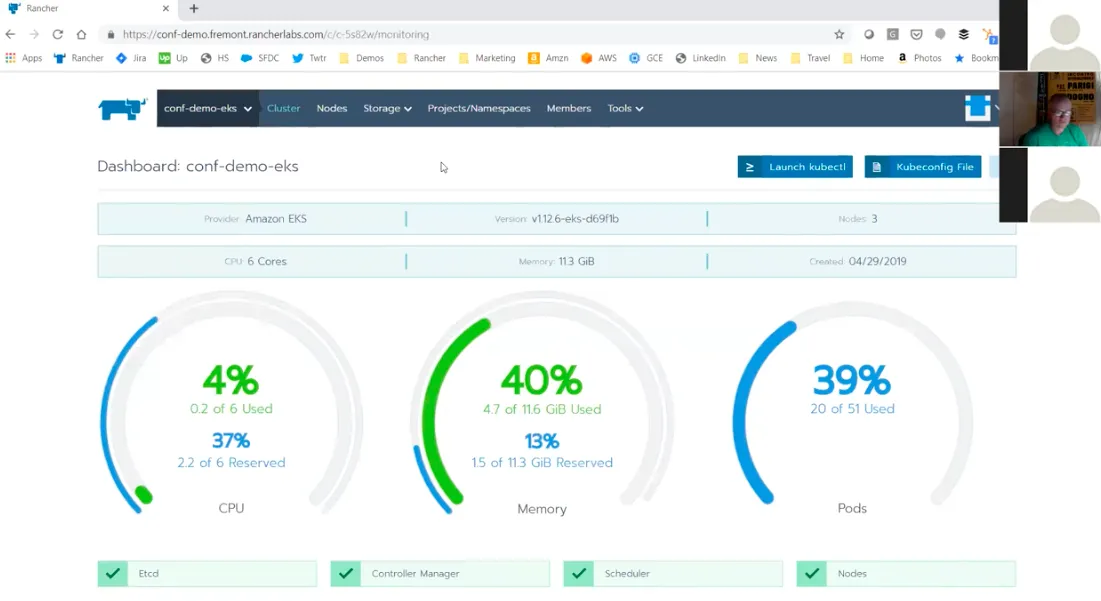
Task: Open the Twtr Twitter bookmark
Action: click(x=310, y=58)
